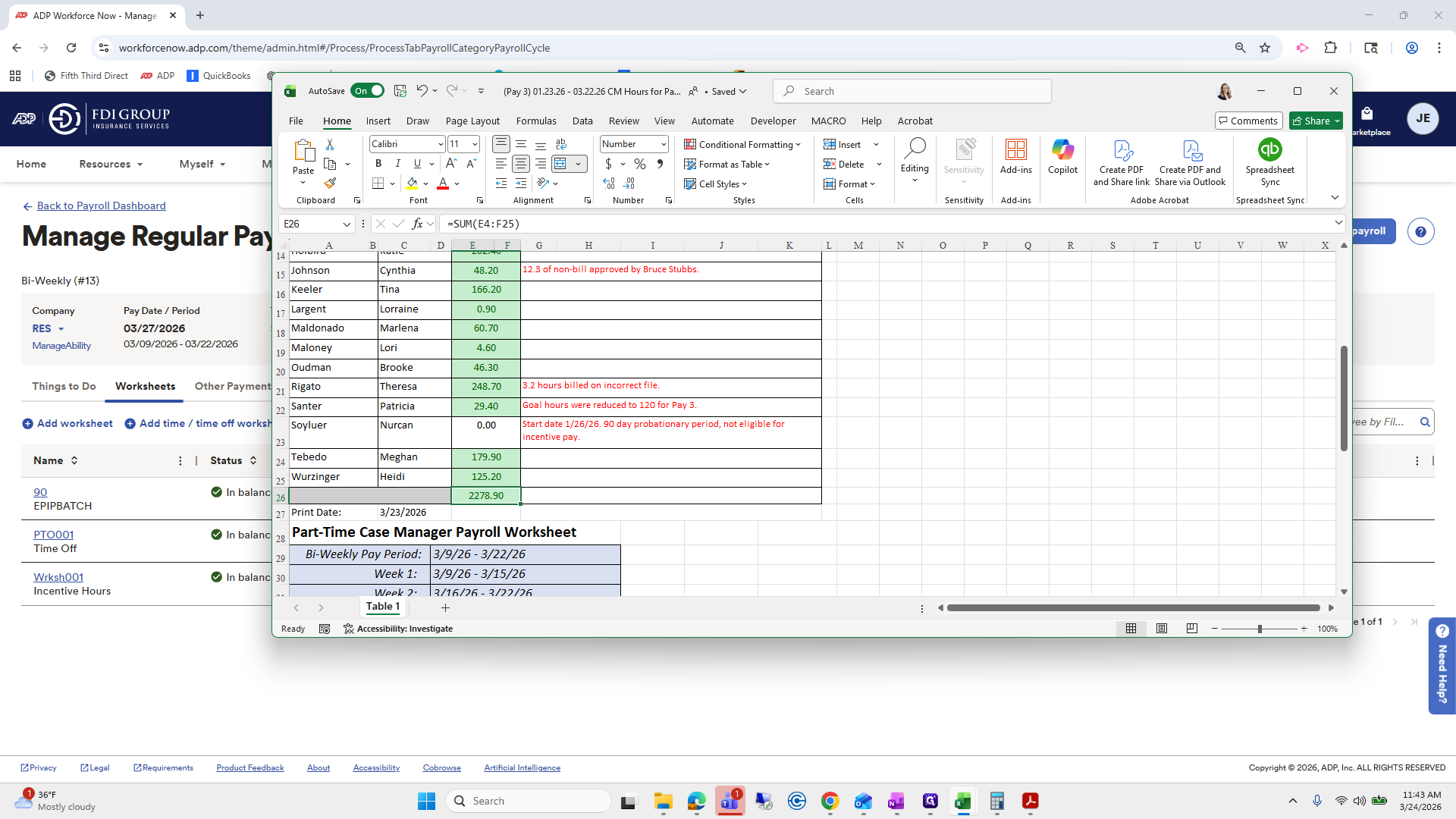Screen dimensions: 1456x819
Task: Open the Formulas ribbon tab
Action: 535,121
